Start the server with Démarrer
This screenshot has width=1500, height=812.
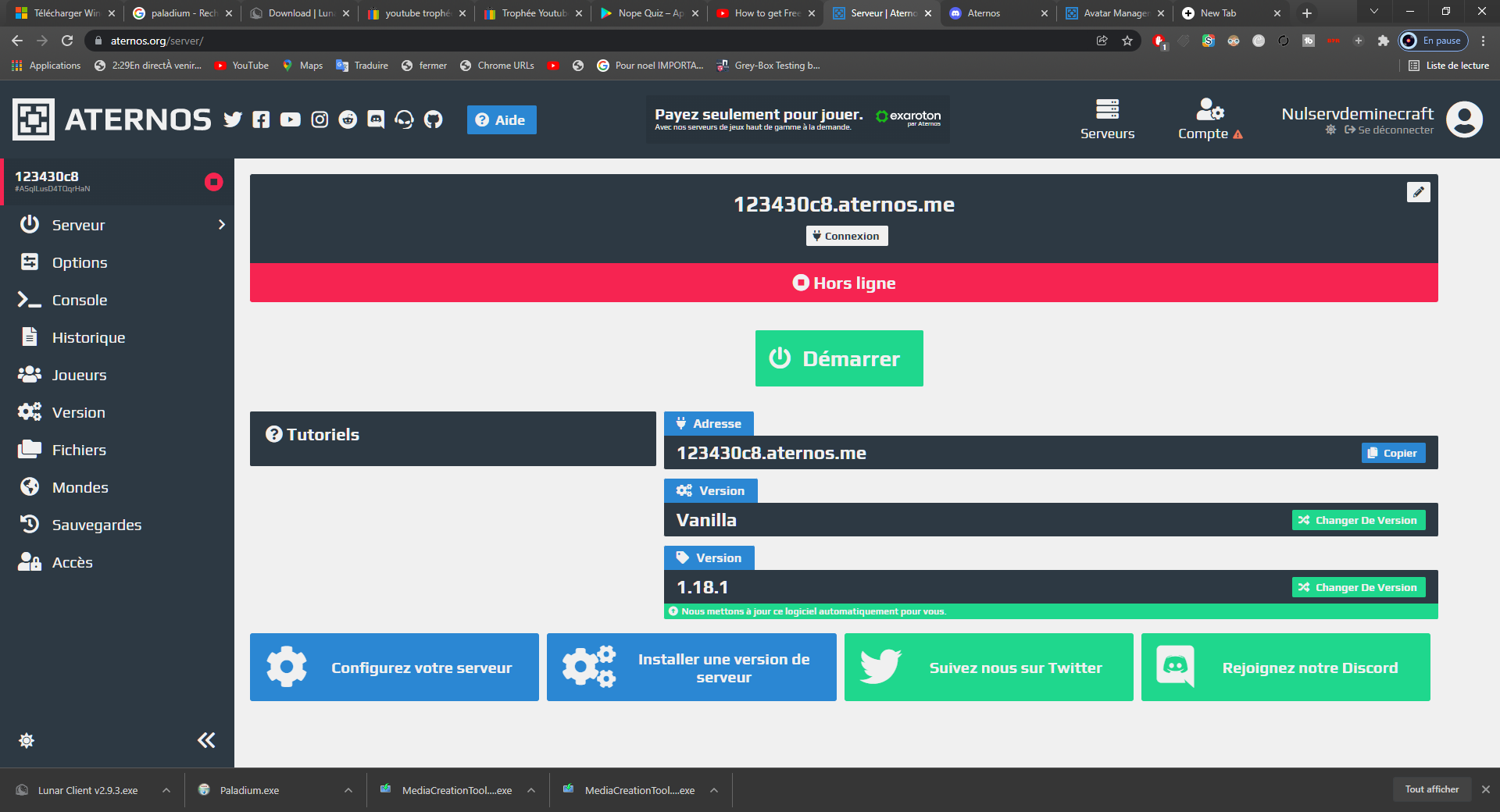[x=839, y=358]
